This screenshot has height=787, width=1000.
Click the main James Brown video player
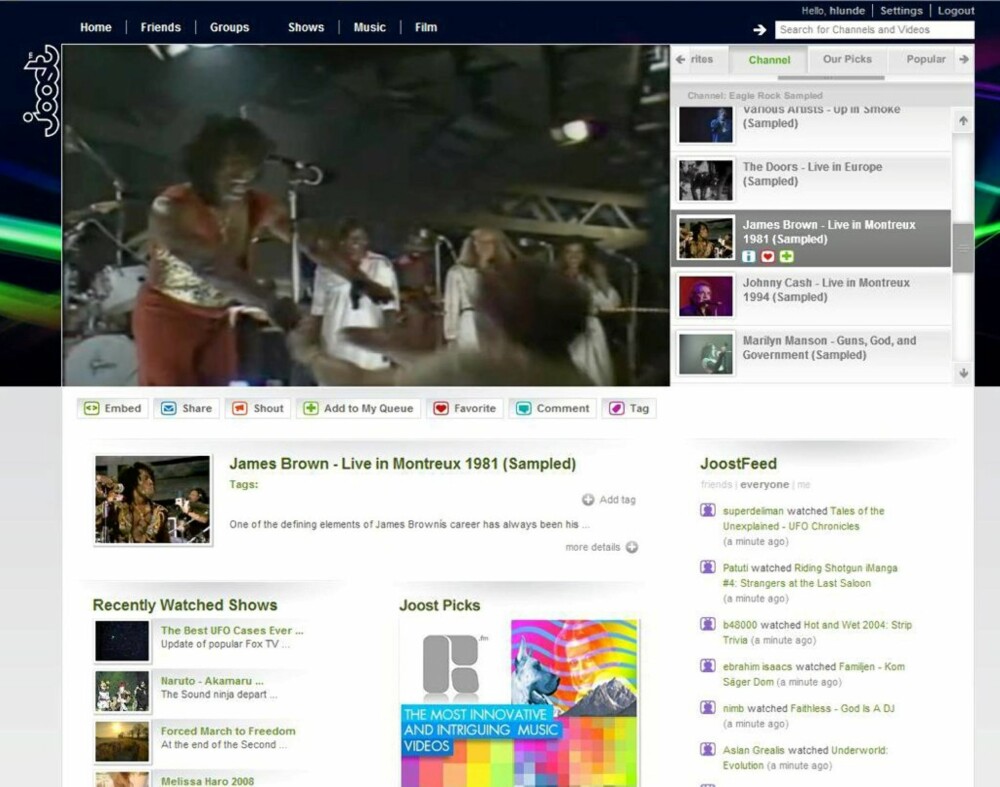pyautogui.click(x=366, y=216)
